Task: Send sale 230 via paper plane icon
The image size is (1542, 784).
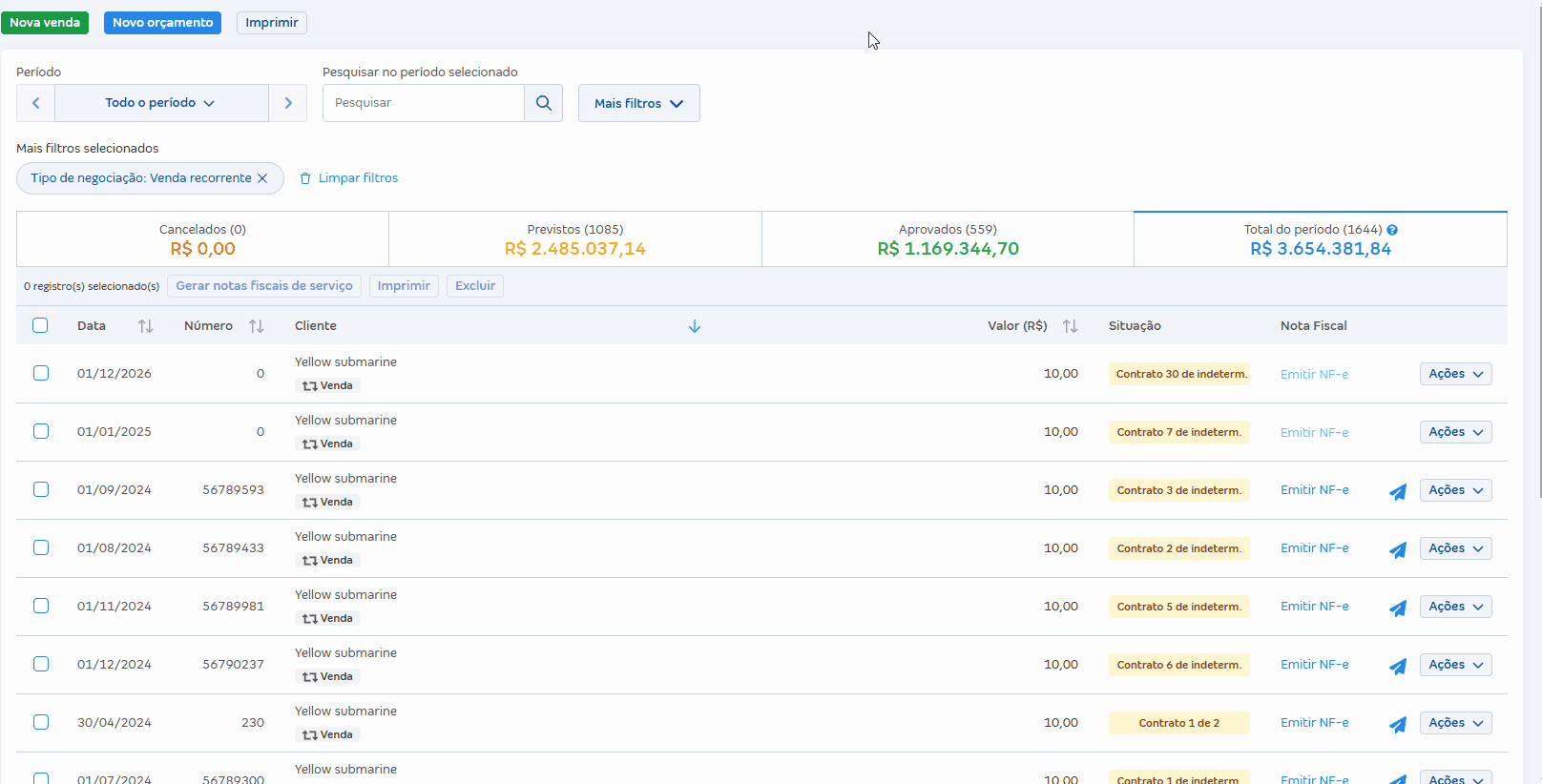Action: (x=1398, y=724)
